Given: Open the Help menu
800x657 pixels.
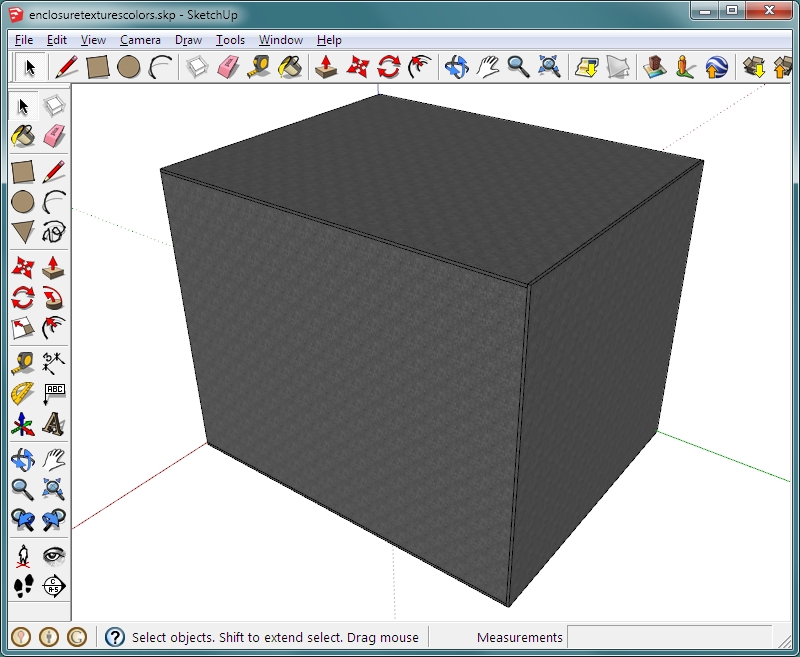Looking at the screenshot, I should [x=329, y=40].
